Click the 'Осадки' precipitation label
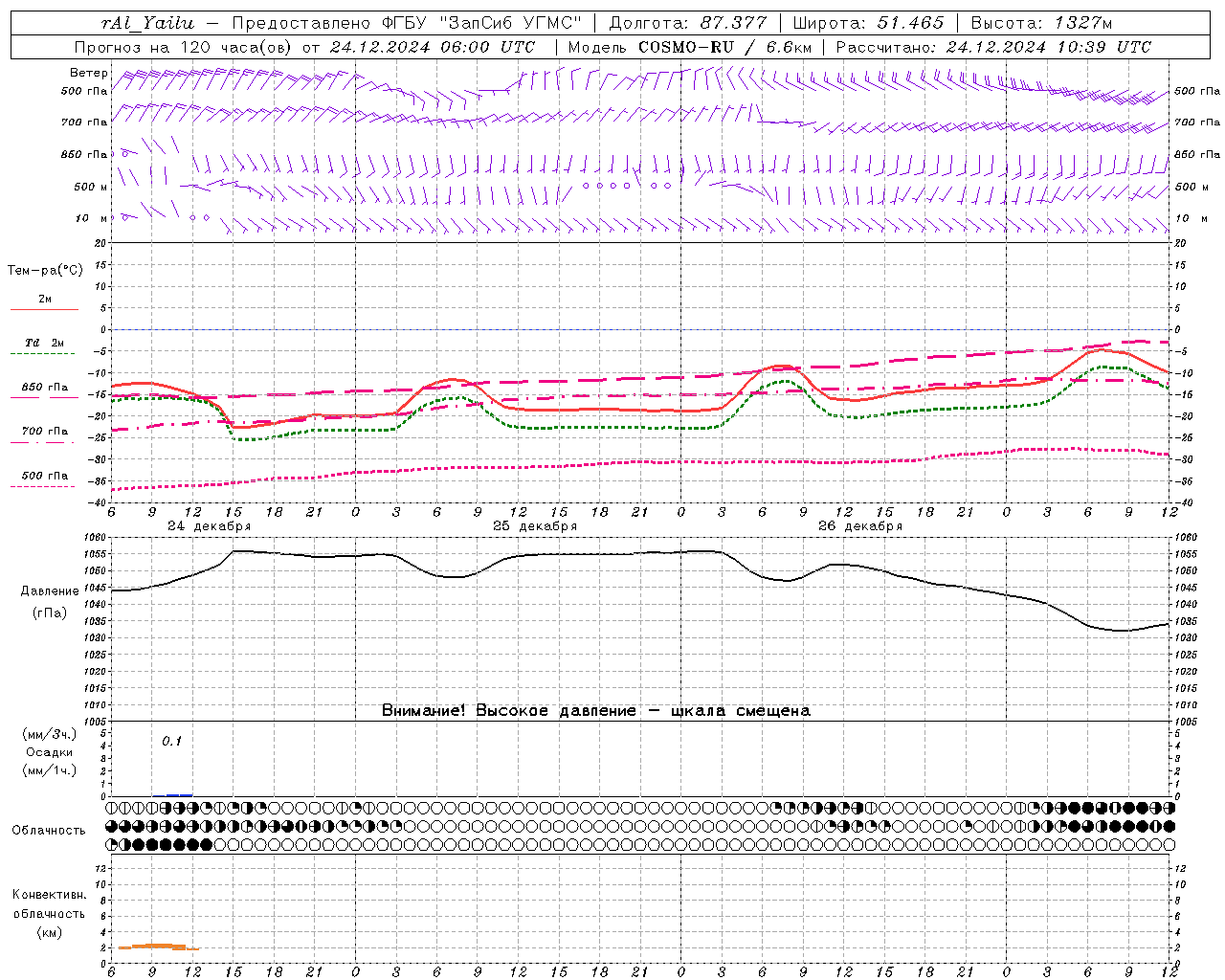Image resolution: width=1225 pixels, height=980 pixels. (x=49, y=753)
